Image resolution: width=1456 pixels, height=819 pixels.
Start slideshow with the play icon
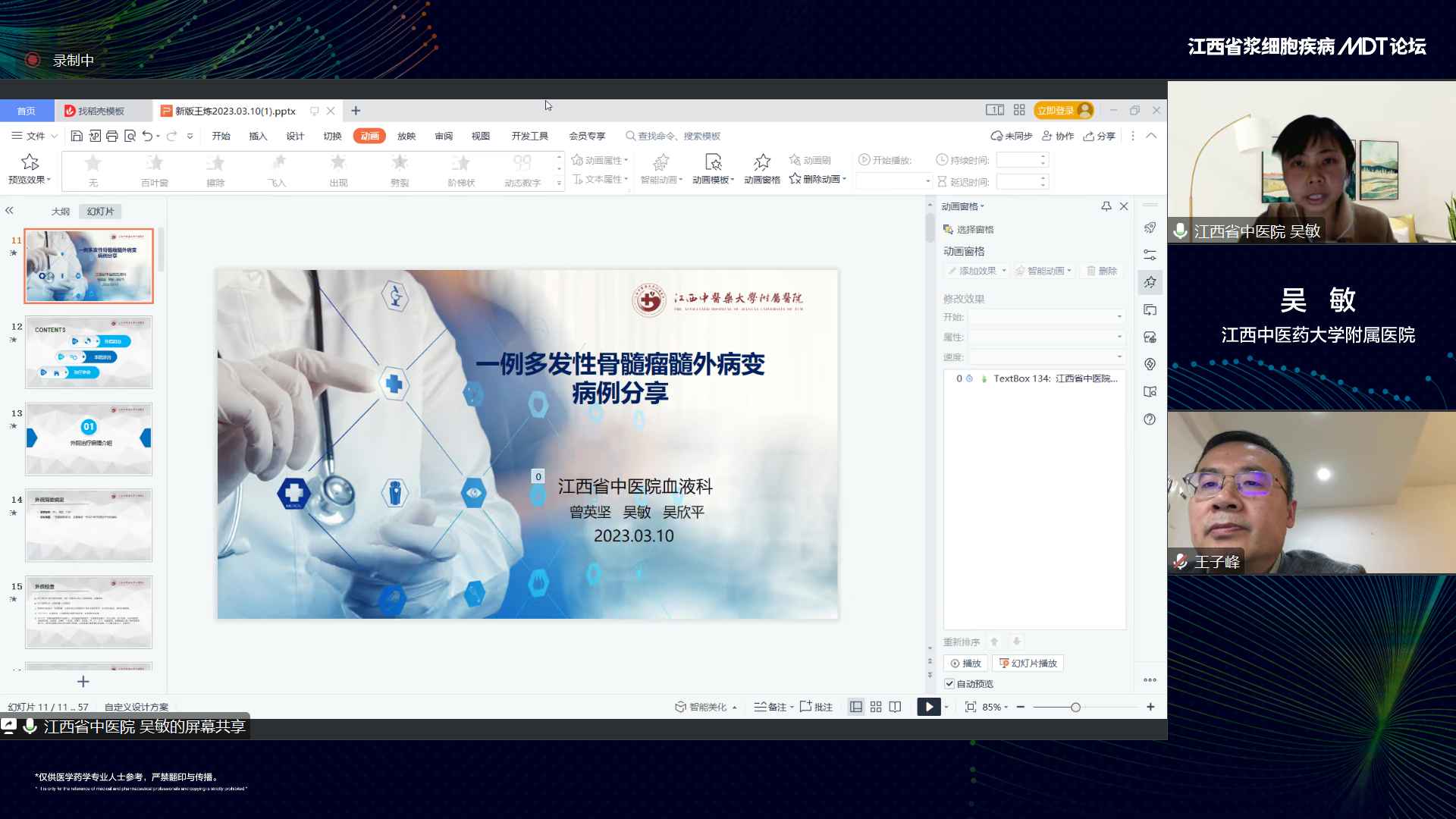(x=928, y=707)
